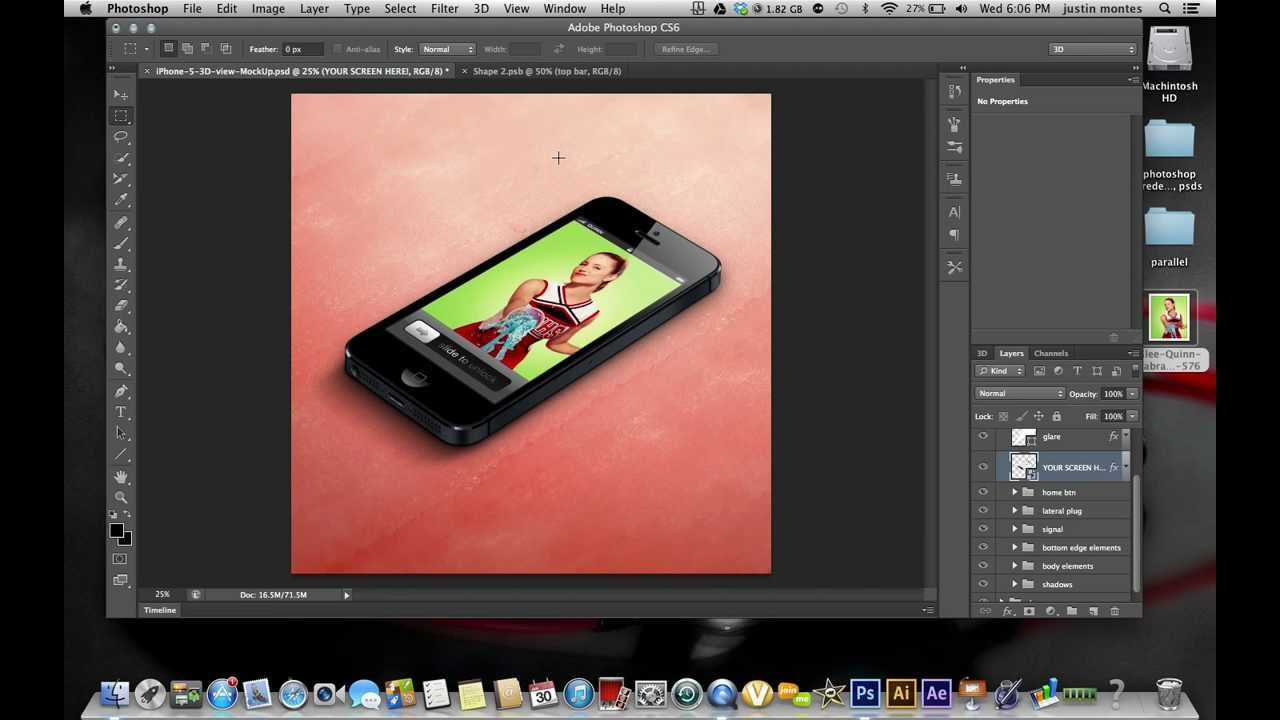This screenshot has height=720, width=1280.
Task: Click Add layer style fx icon at panel bottom
Action: 1008,611
